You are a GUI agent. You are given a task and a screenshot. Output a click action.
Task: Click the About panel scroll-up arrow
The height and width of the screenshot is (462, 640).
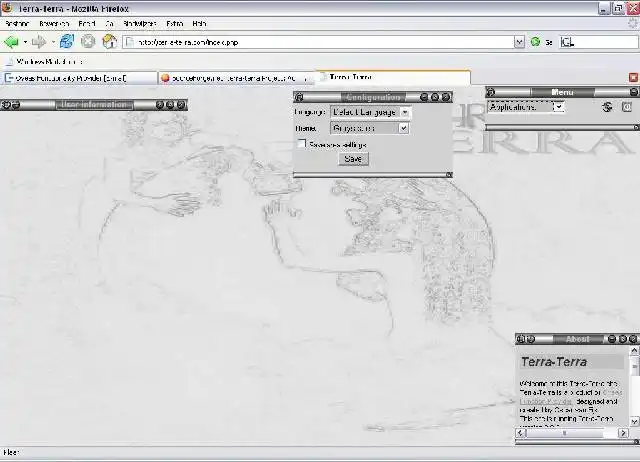pyautogui.click(x=634, y=350)
